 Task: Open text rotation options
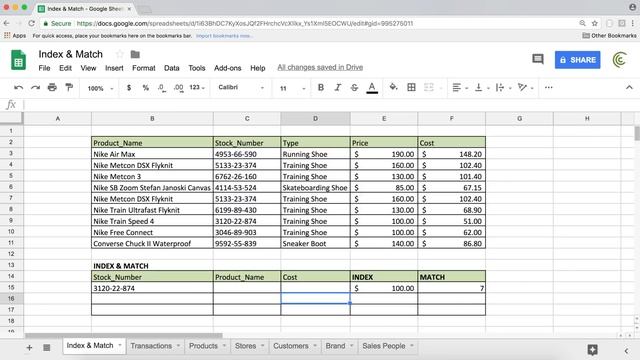(x=525, y=87)
